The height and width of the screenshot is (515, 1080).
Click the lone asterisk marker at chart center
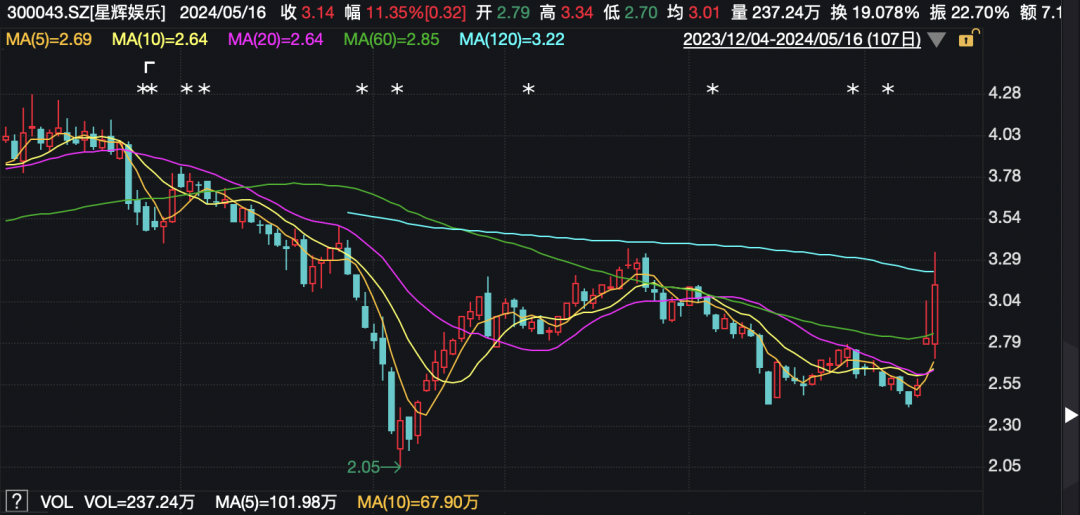pos(528,91)
